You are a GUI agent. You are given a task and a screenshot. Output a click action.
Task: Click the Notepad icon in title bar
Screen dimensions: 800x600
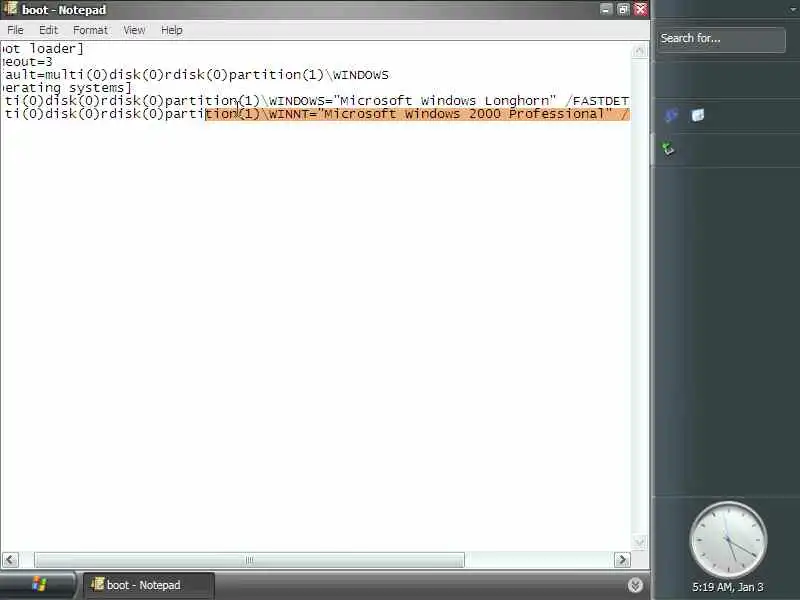[x=10, y=9]
